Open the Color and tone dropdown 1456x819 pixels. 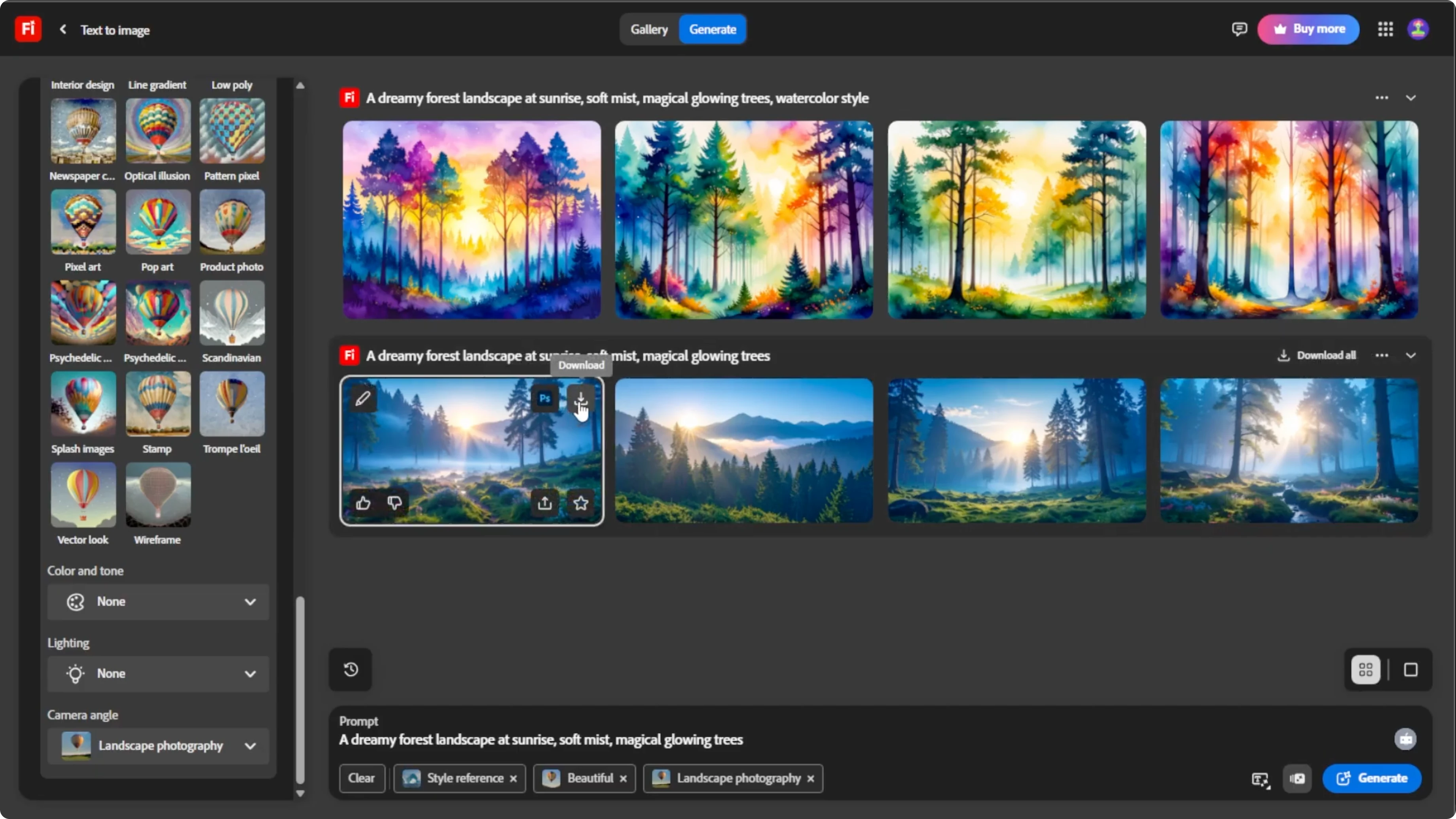(158, 601)
